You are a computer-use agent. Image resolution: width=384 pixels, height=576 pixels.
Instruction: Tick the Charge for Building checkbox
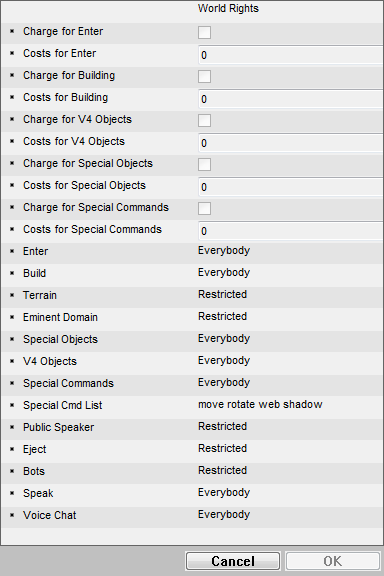pos(204,76)
